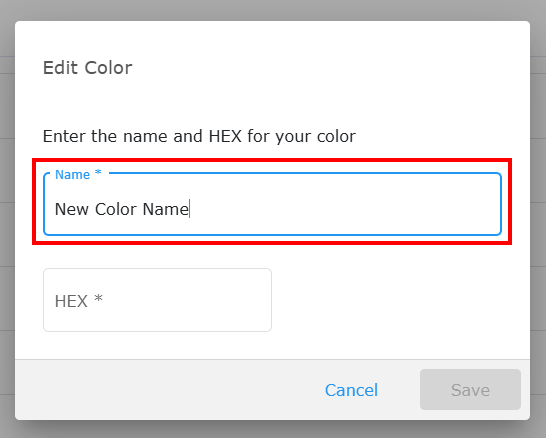Click the Name input field
The width and height of the screenshot is (546, 438).
click(272, 204)
